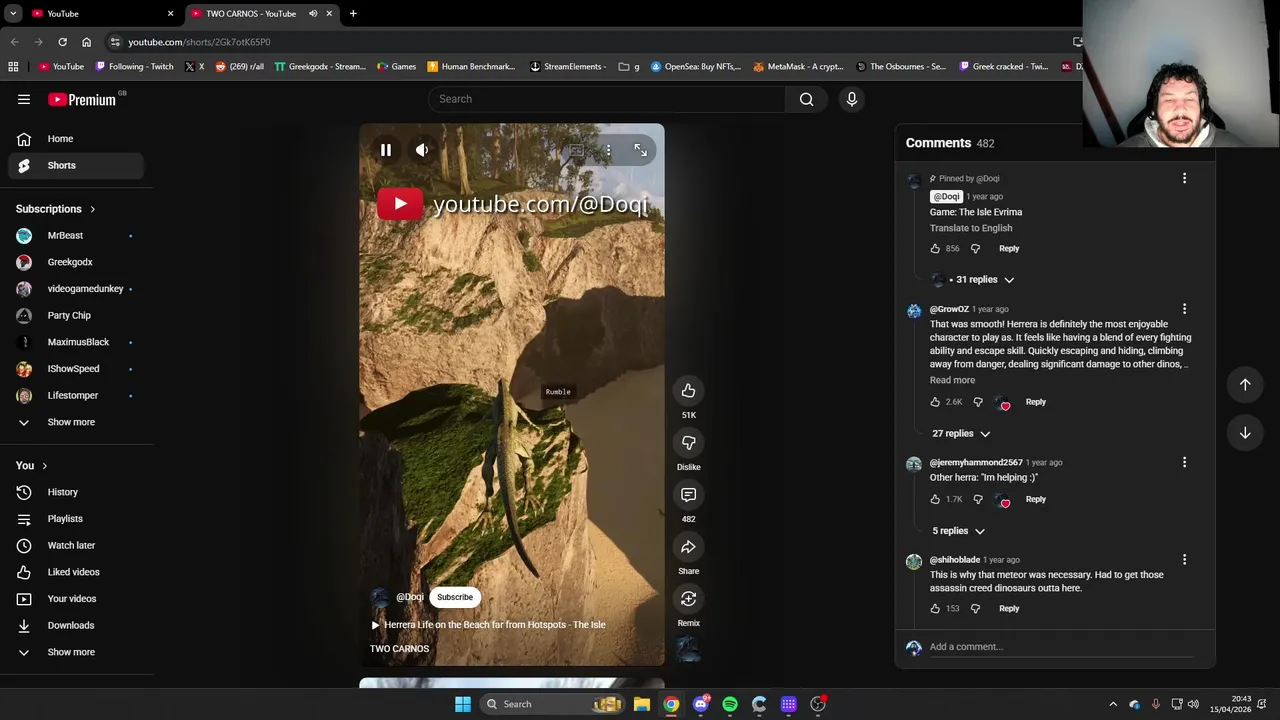Start voice search with microphone
The image size is (1280, 720).
pos(852,99)
